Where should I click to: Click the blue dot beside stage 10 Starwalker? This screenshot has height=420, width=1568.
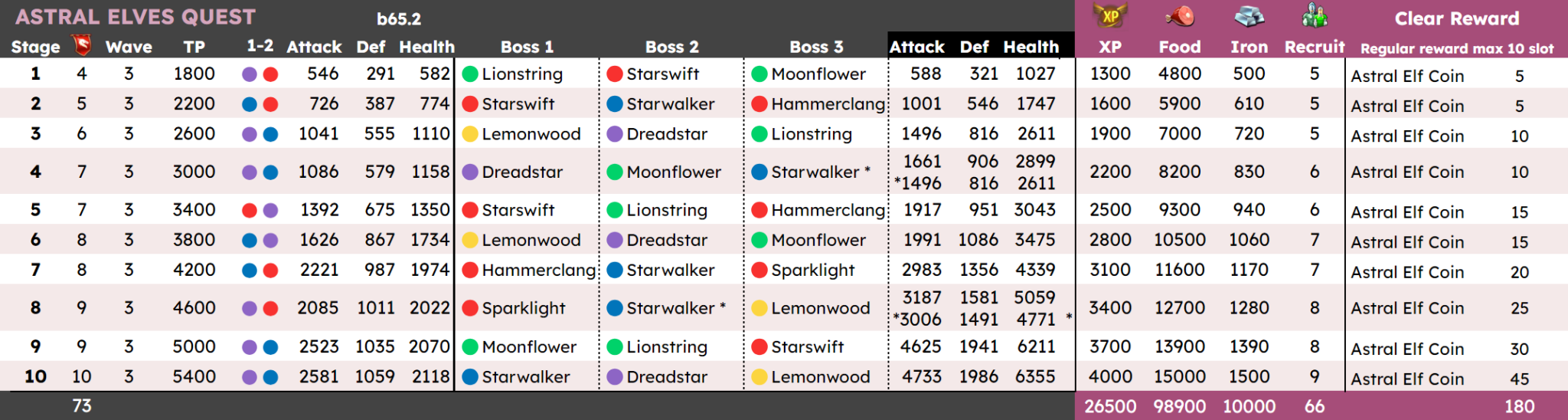pyautogui.click(x=470, y=377)
